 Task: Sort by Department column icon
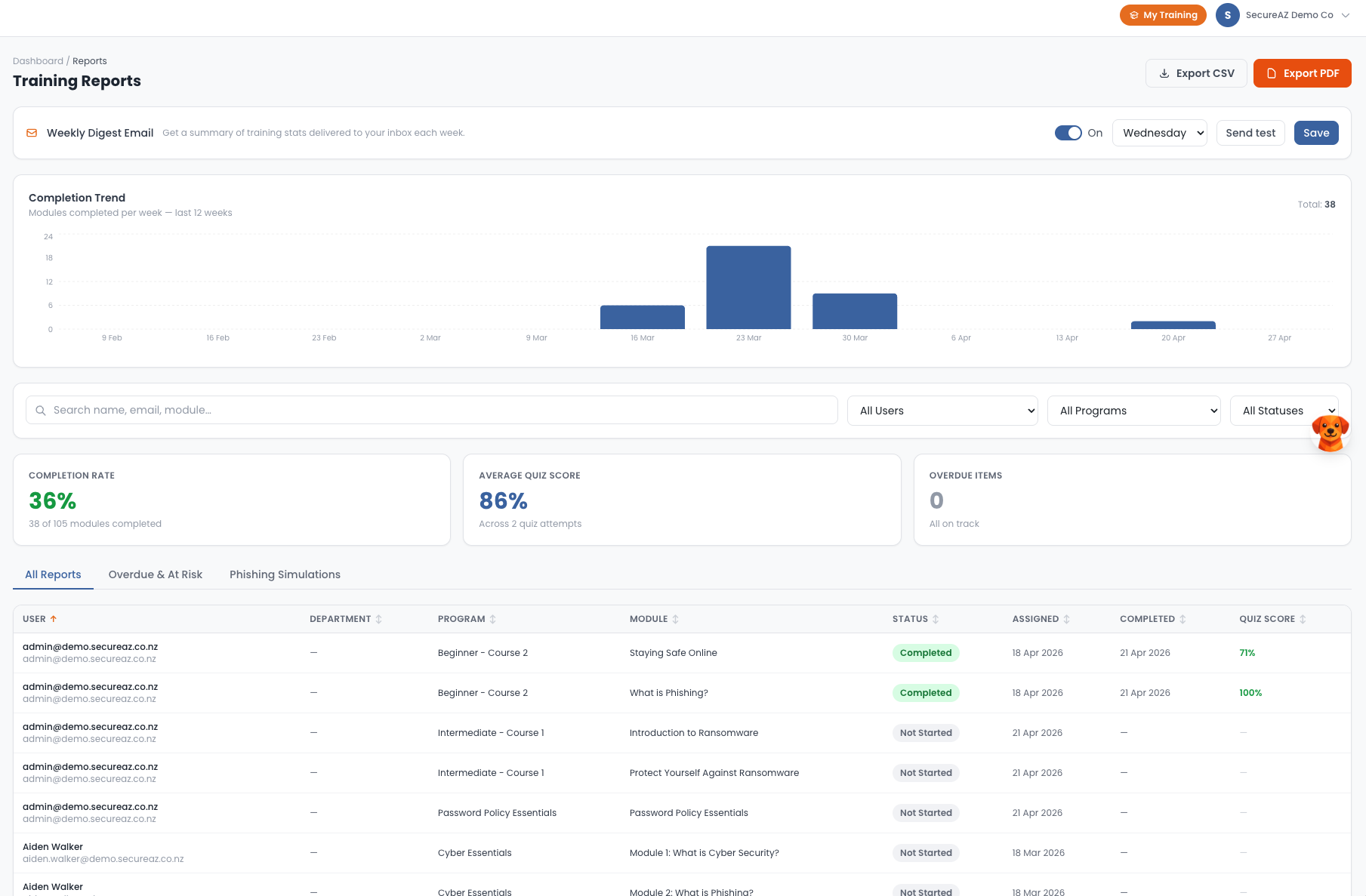point(379,619)
